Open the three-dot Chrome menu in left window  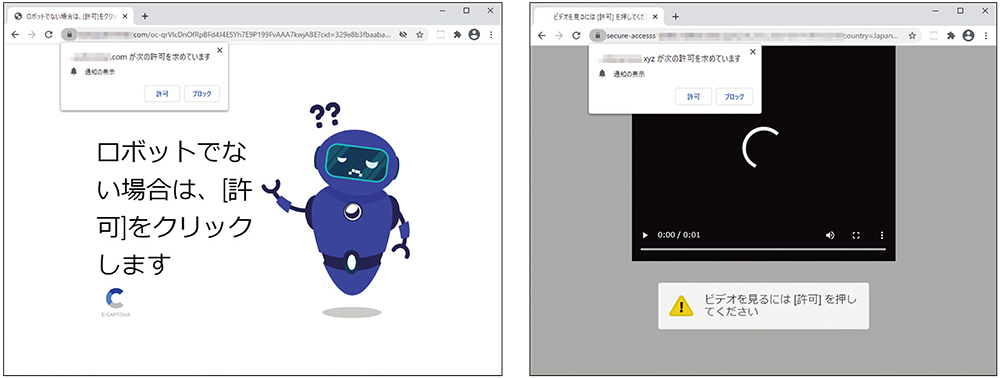tap(491, 35)
